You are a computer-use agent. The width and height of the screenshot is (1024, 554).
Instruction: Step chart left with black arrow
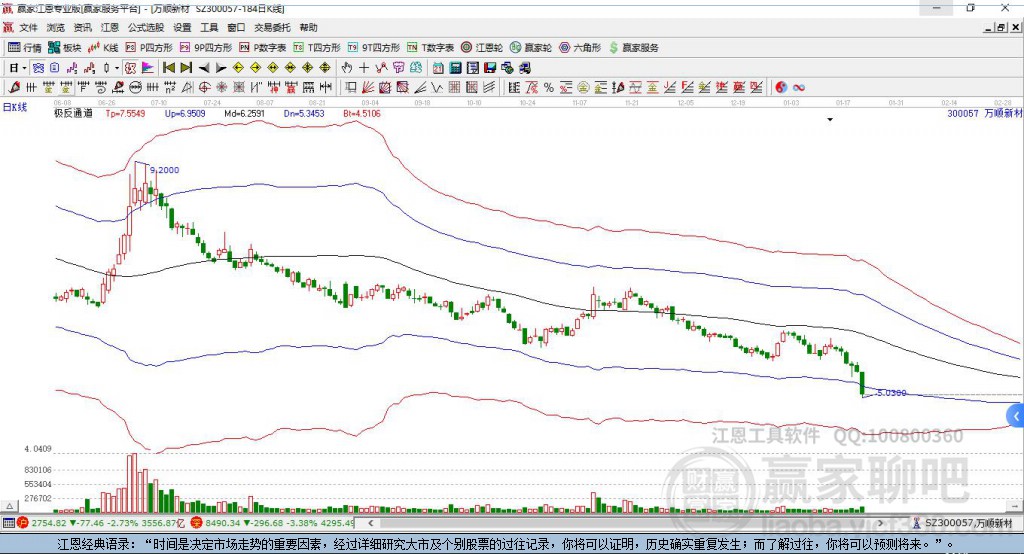[x=204, y=68]
